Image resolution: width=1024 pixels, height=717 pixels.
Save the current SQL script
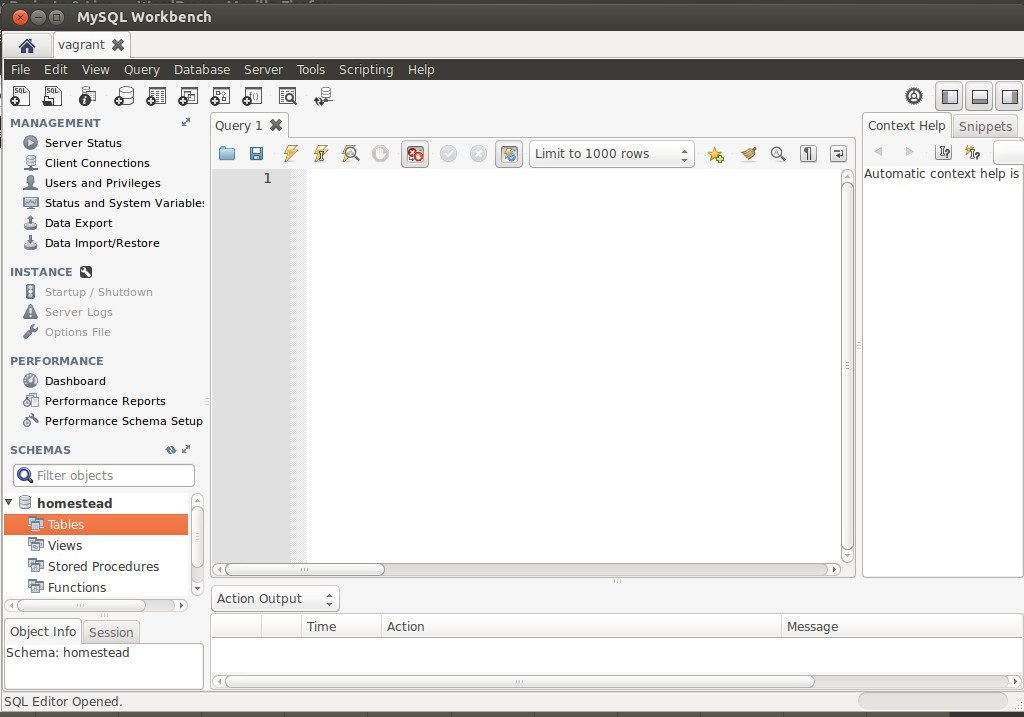(x=256, y=154)
